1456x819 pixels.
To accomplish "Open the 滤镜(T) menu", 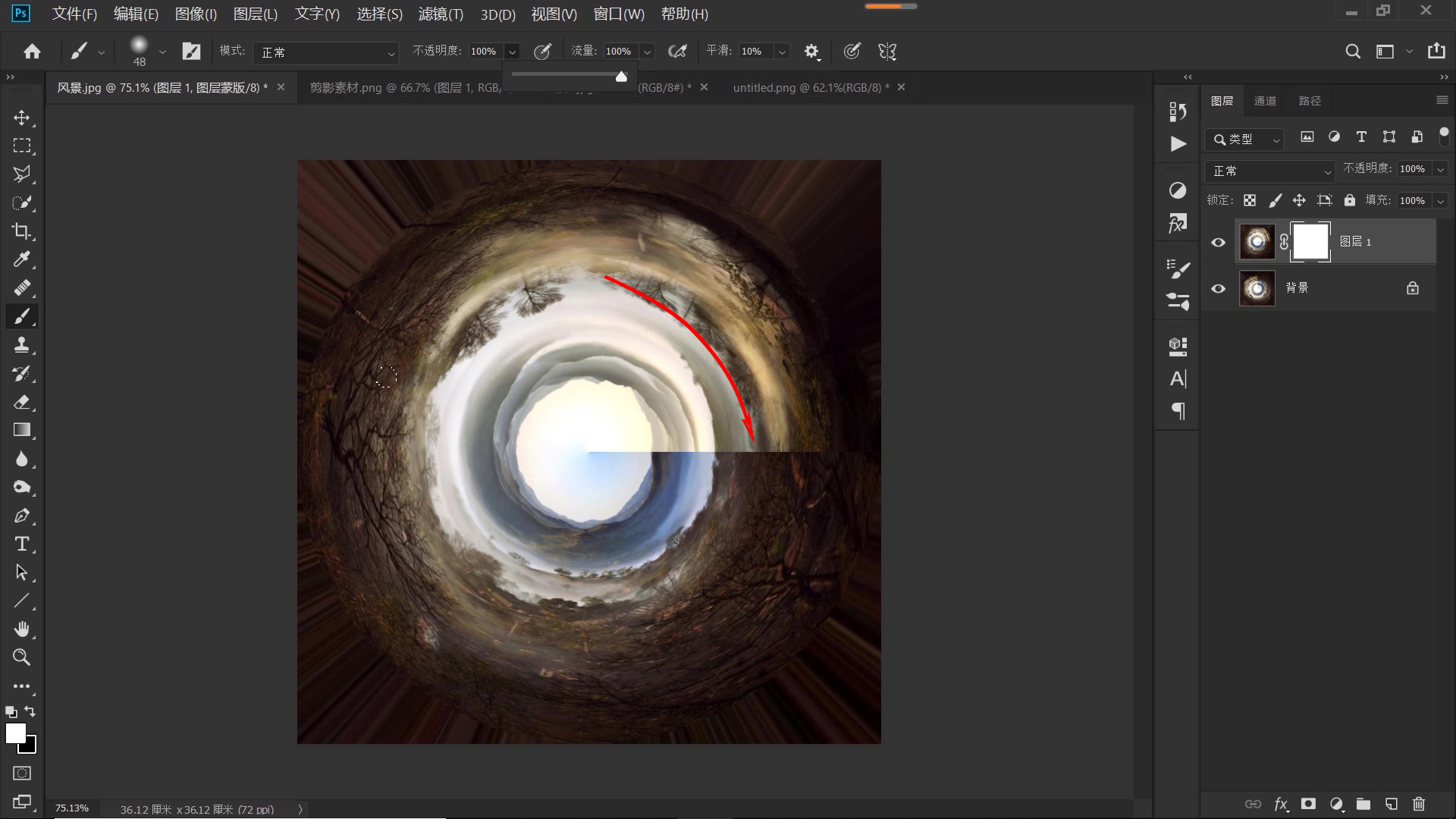I will click(x=441, y=14).
